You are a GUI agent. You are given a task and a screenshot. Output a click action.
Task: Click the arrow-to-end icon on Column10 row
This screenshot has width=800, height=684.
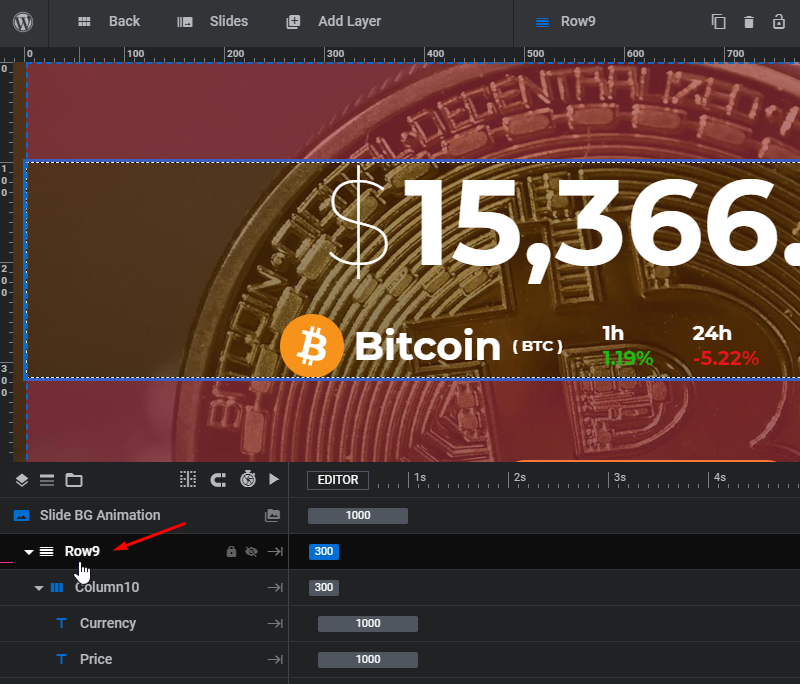coord(276,588)
